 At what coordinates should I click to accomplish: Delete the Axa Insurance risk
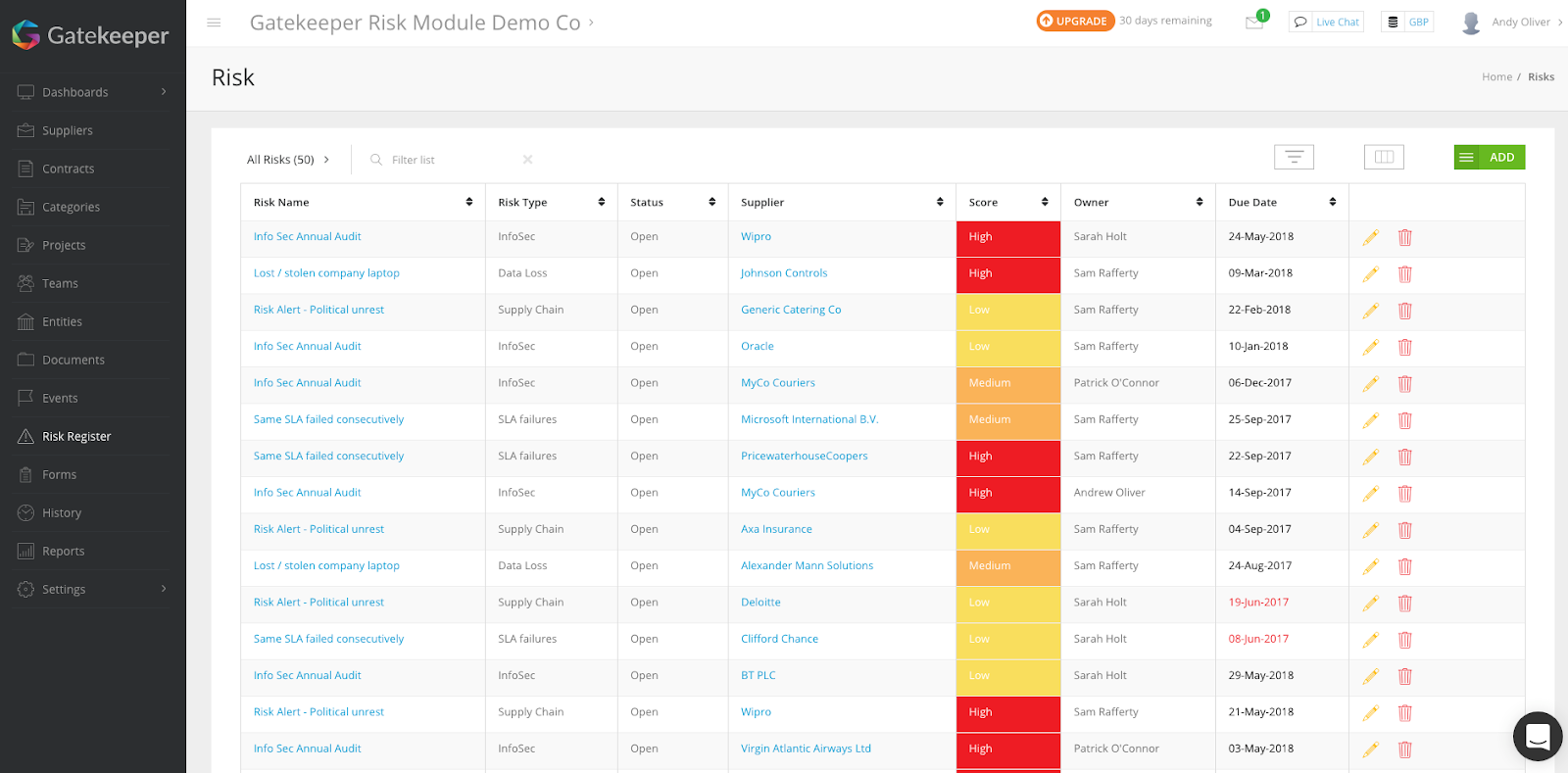tap(1404, 530)
